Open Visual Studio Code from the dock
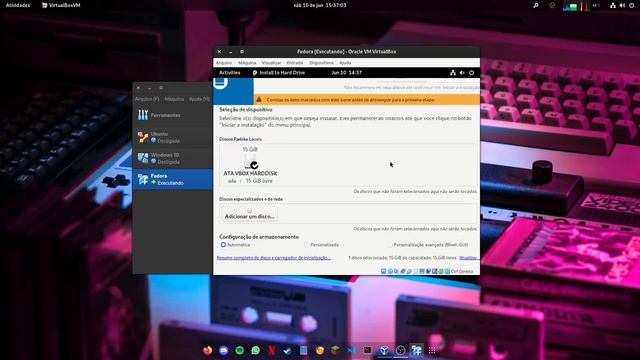Image resolution: width=640 pixels, height=360 pixels. (x=351, y=350)
